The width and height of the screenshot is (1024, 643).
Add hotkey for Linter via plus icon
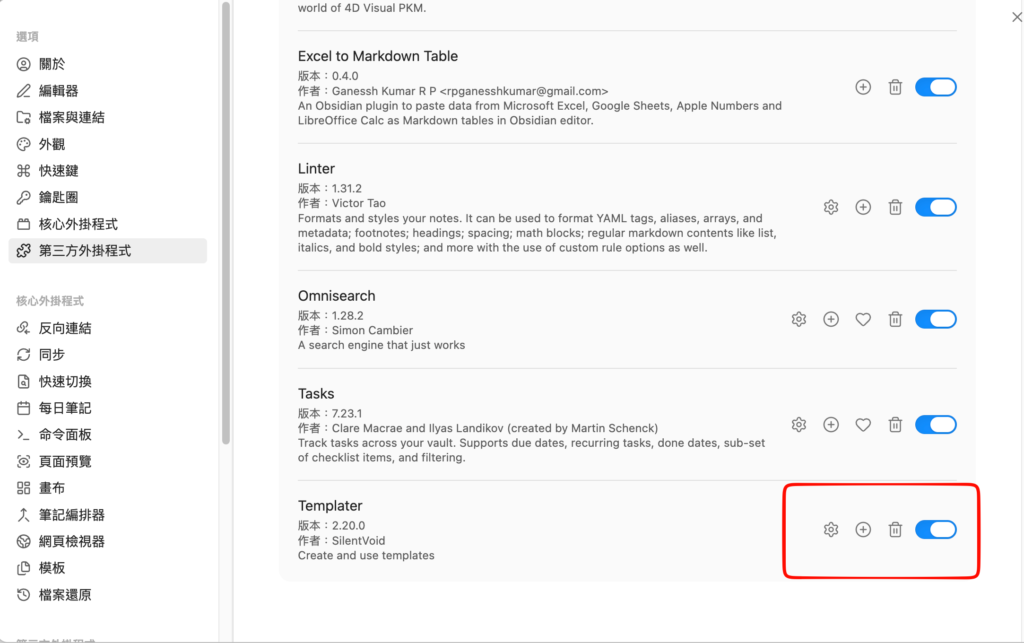click(863, 207)
